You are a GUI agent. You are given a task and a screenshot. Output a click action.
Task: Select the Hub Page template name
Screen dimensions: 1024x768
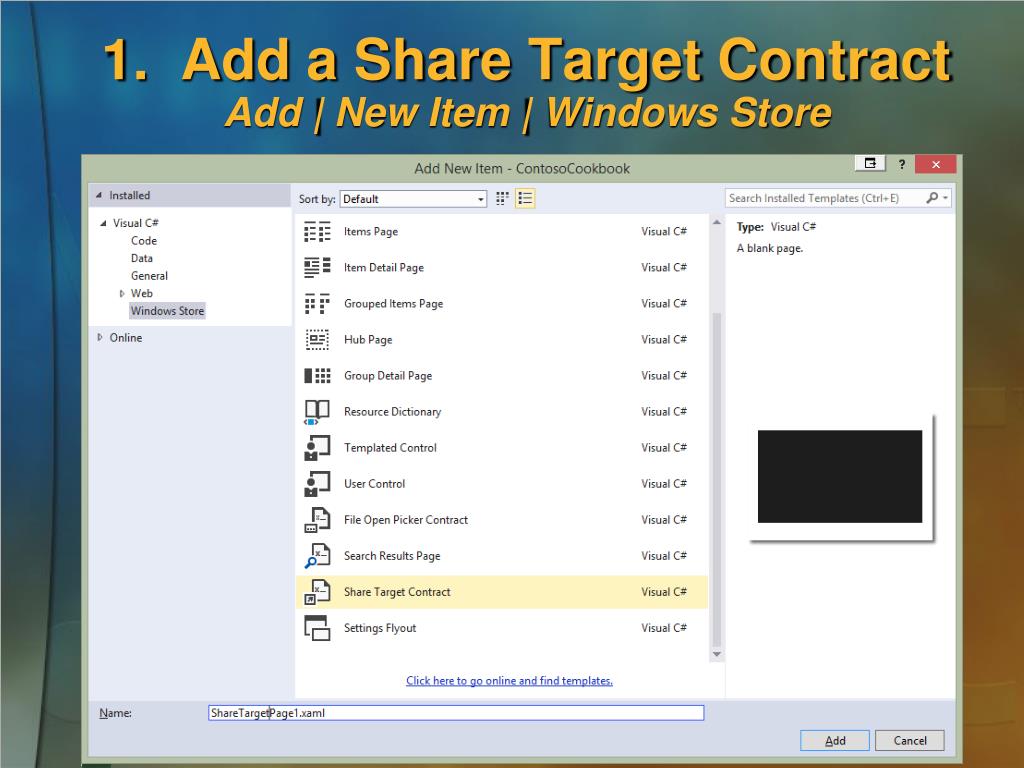coord(368,340)
